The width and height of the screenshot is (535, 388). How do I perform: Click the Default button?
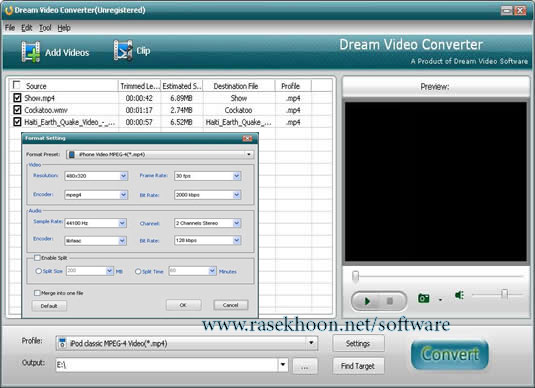tap(49, 306)
